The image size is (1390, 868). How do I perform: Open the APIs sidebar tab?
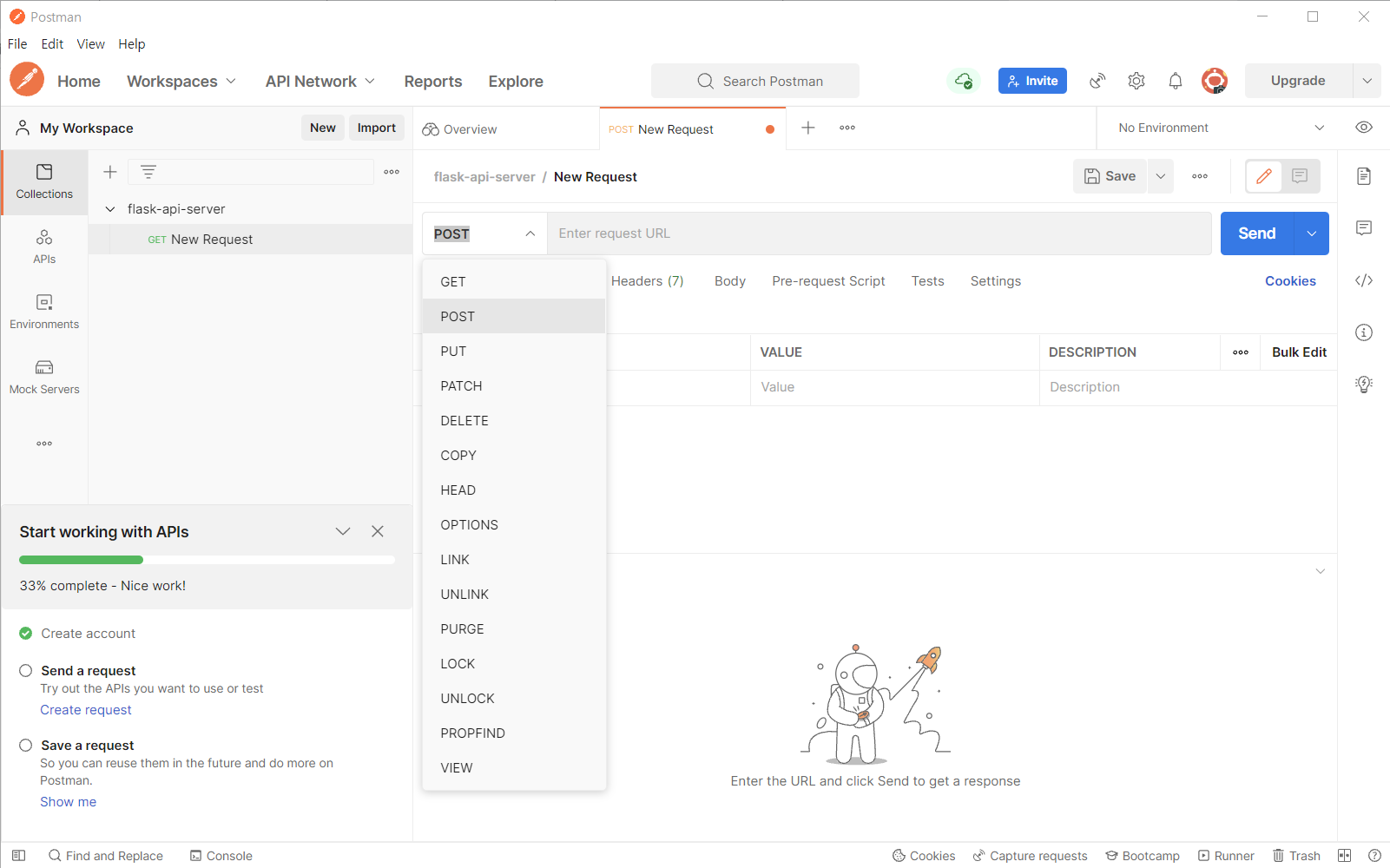point(44,247)
